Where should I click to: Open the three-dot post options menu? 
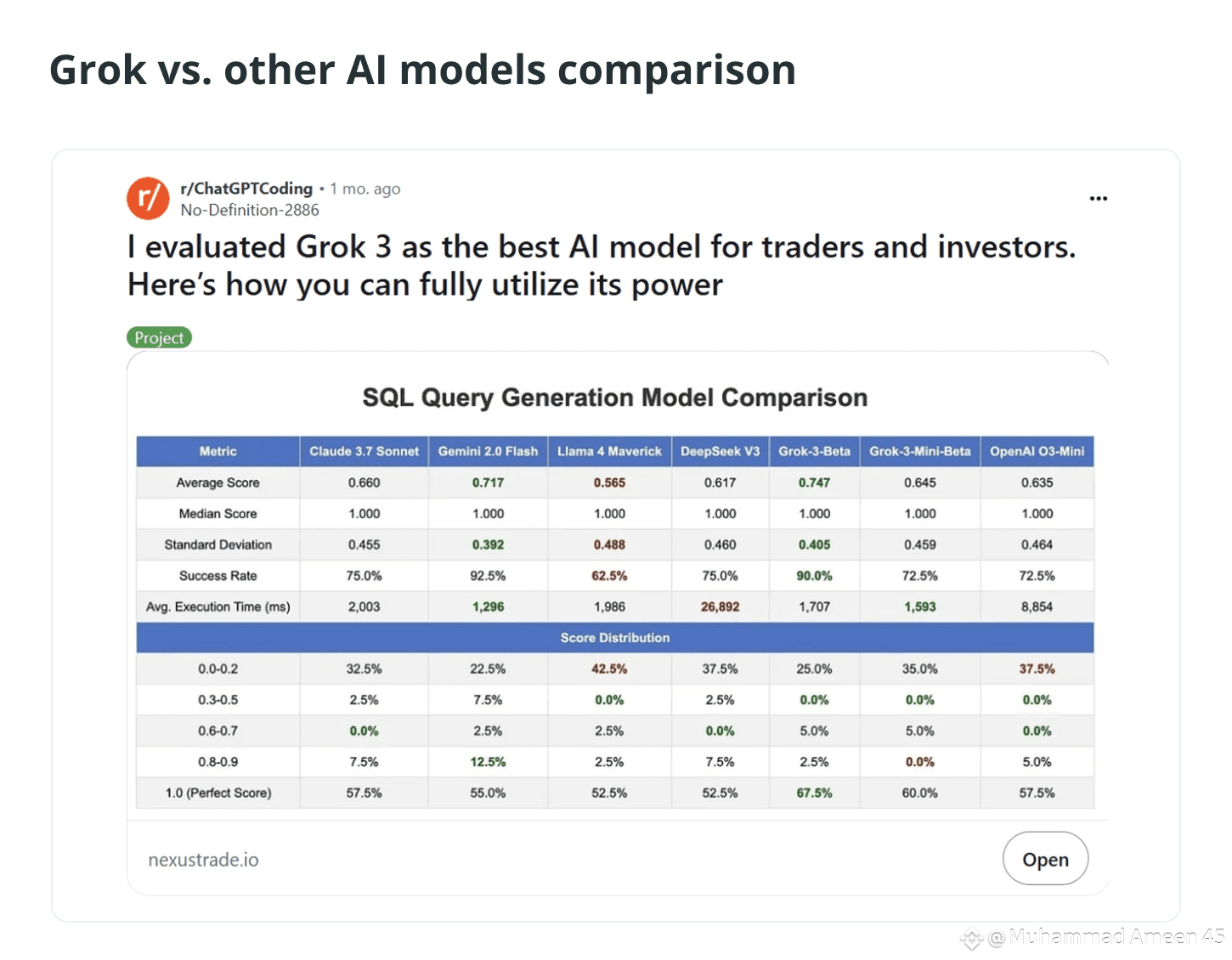tap(1098, 199)
